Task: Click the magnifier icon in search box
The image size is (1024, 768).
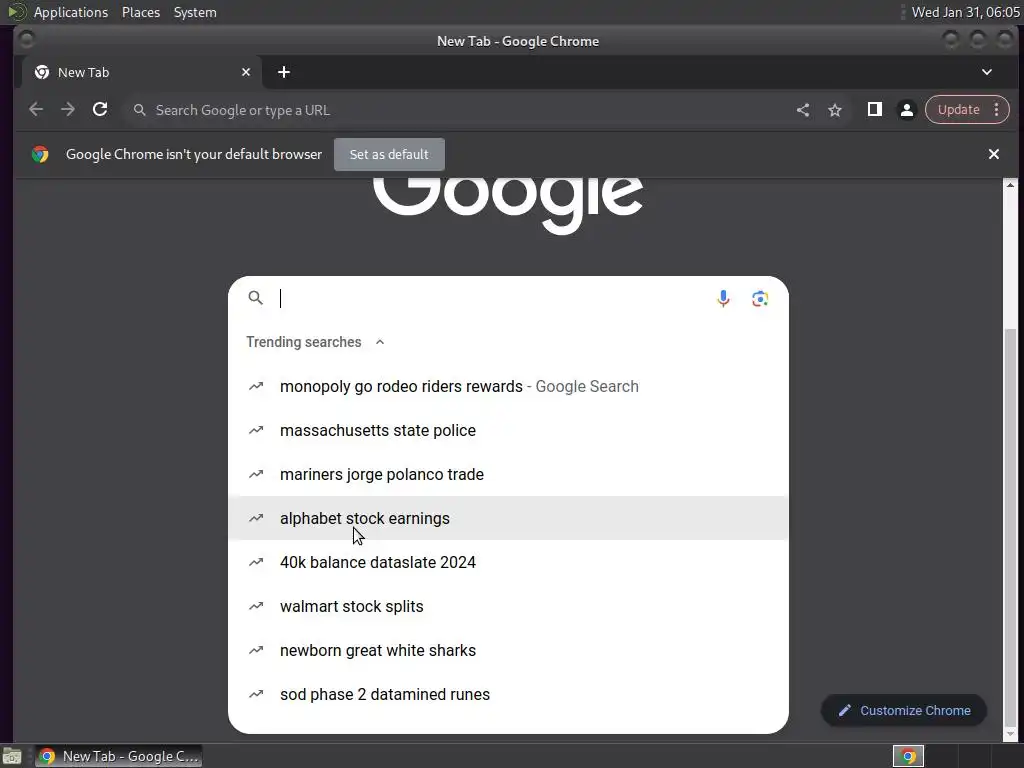Action: pyautogui.click(x=255, y=298)
